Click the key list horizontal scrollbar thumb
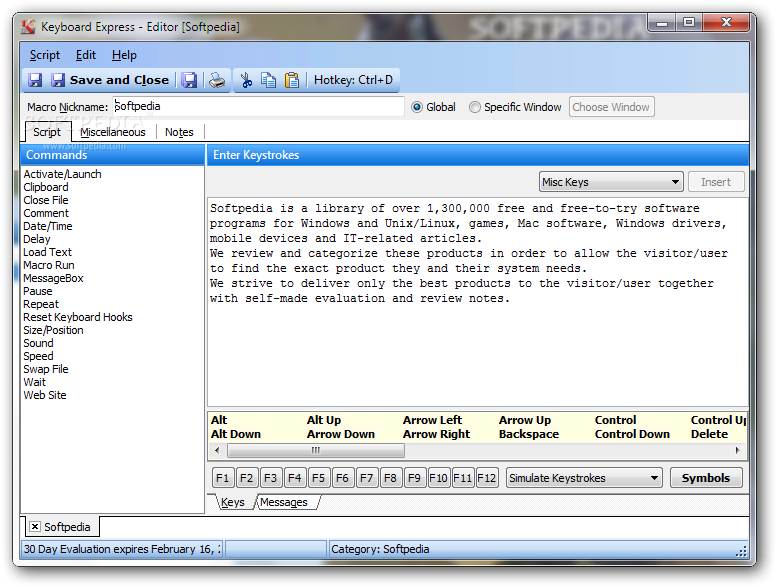The image size is (777, 587). pyautogui.click(x=316, y=450)
